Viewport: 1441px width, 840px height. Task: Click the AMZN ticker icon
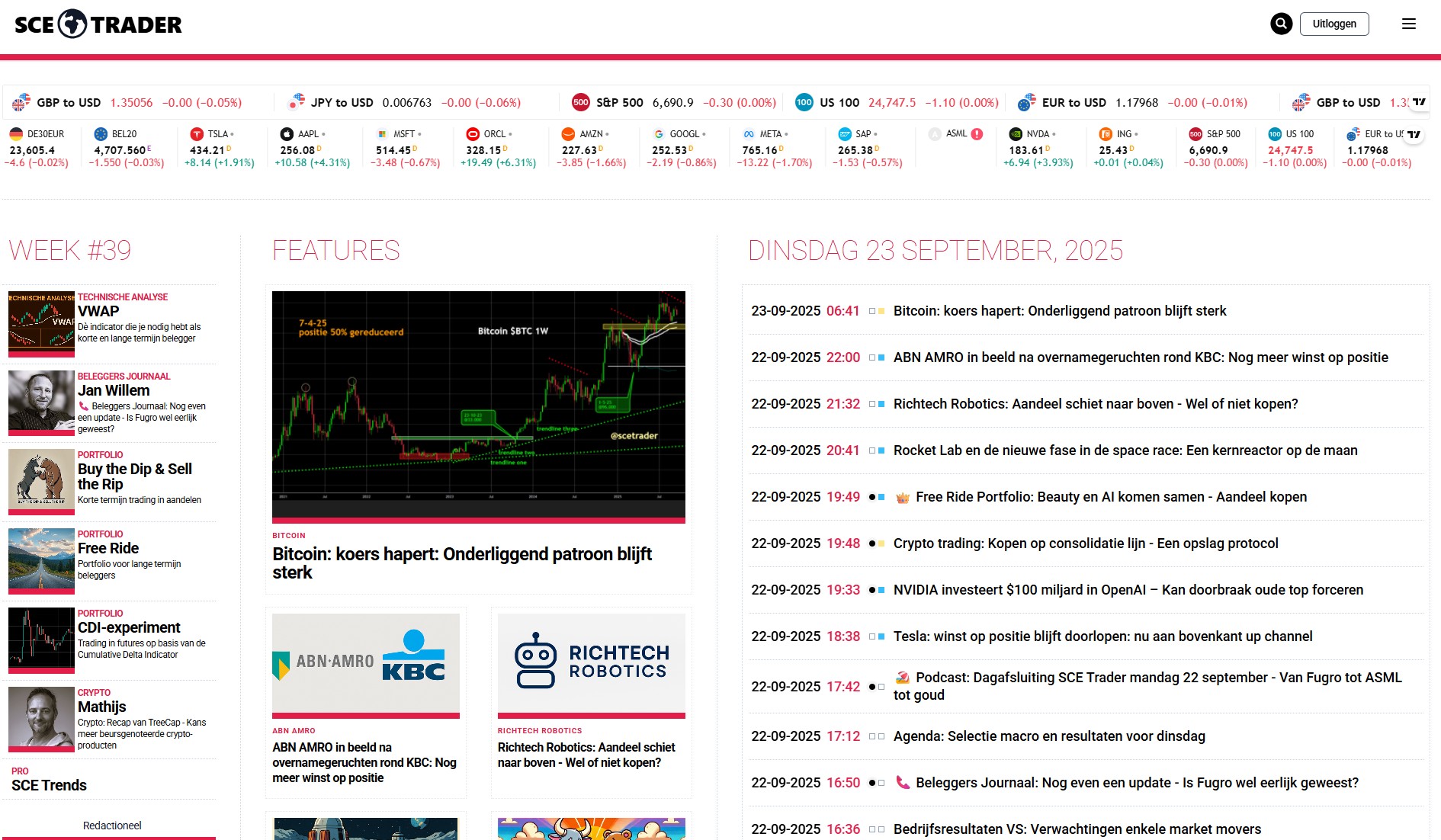(x=568, y=134)
